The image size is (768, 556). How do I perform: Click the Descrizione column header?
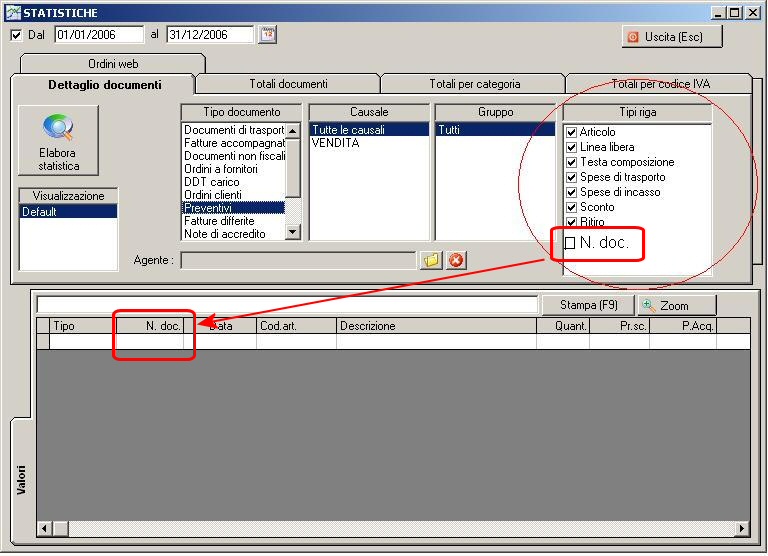pos(436,326)
